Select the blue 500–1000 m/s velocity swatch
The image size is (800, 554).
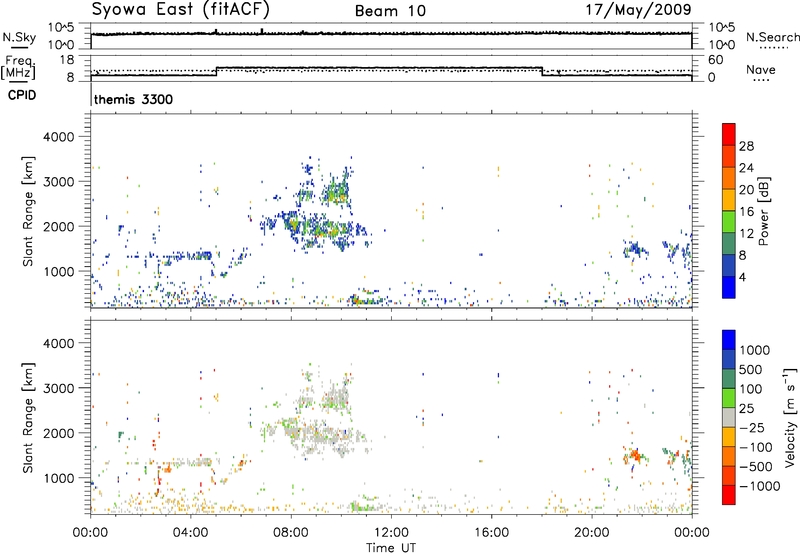coord(729,359)
